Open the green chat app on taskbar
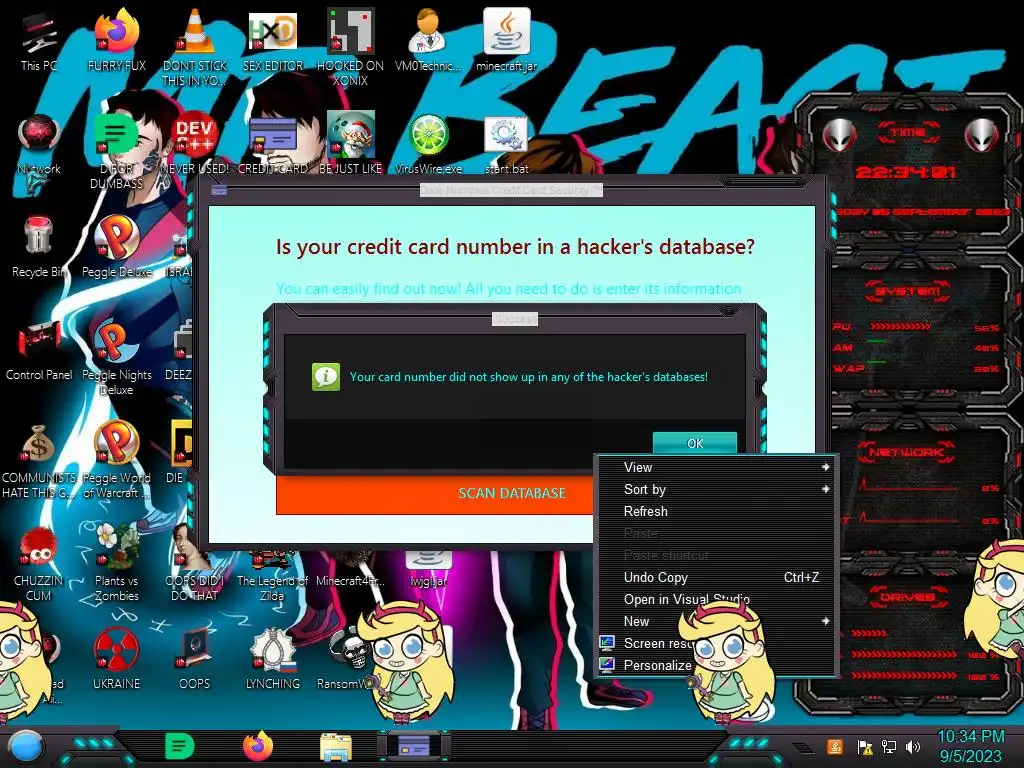The height and width of the screenshot is (768, 1024). pyautogui.click(x=179, y=746)
